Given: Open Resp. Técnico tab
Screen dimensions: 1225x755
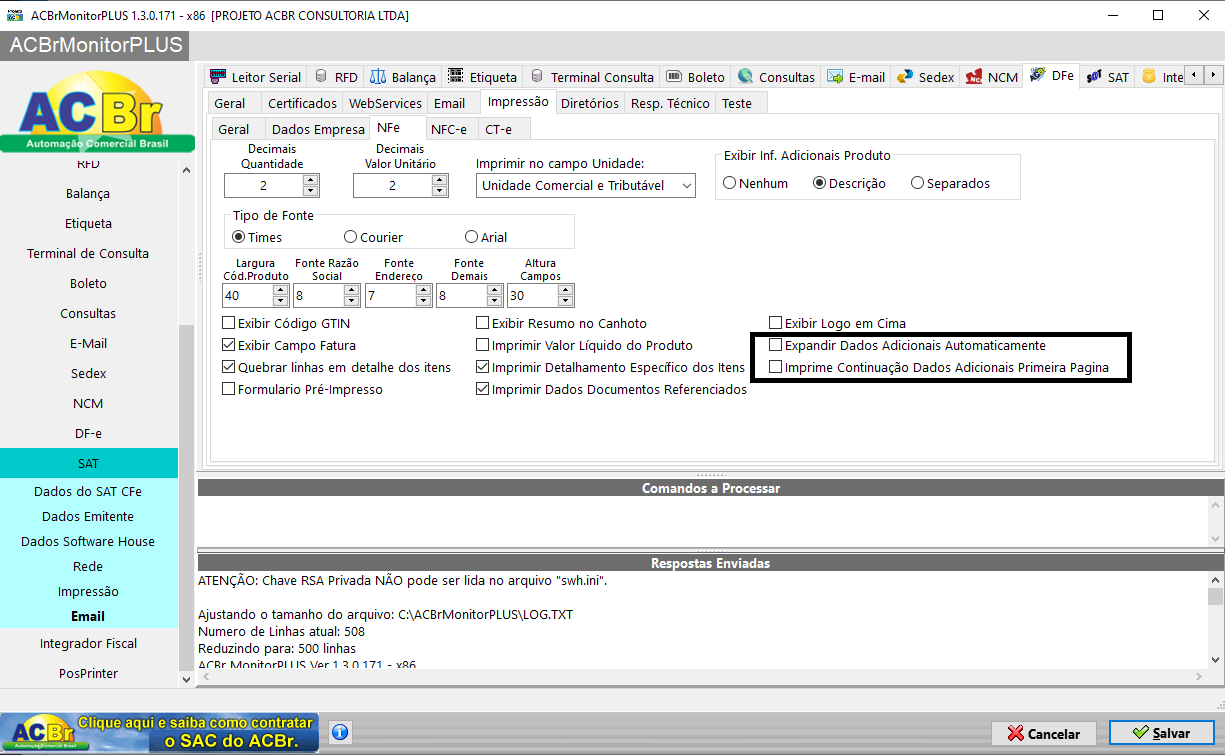Looking at the screenshot, I should [x=670, y=103].
